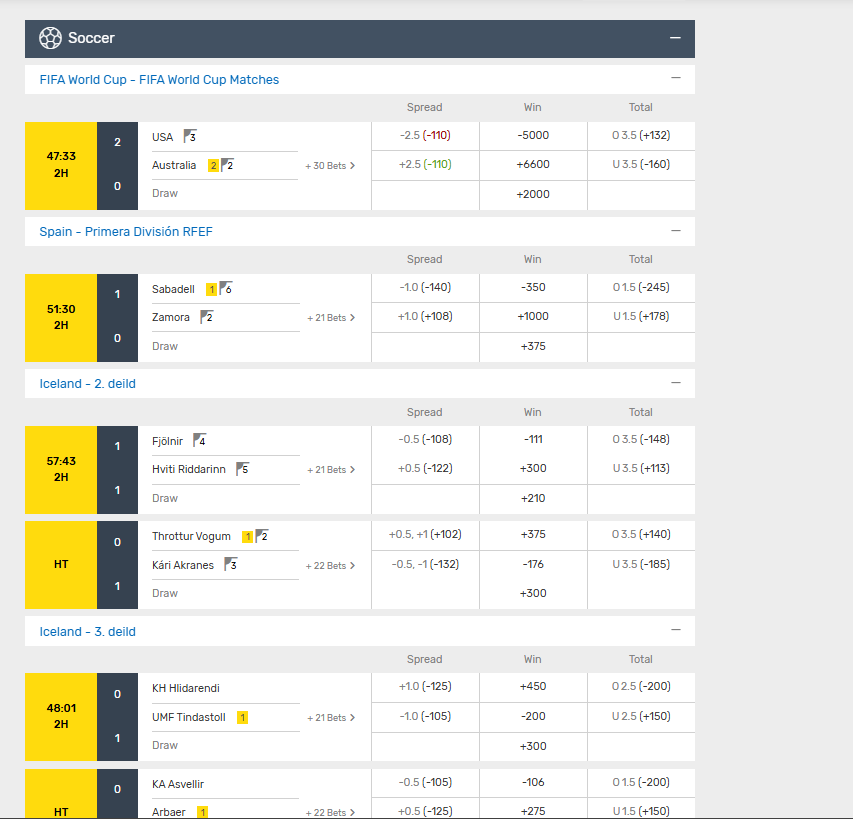Click Throttur Vogum yellow card icon
Viewport: 853px width, 819px height.
click(x=248, y=537)
